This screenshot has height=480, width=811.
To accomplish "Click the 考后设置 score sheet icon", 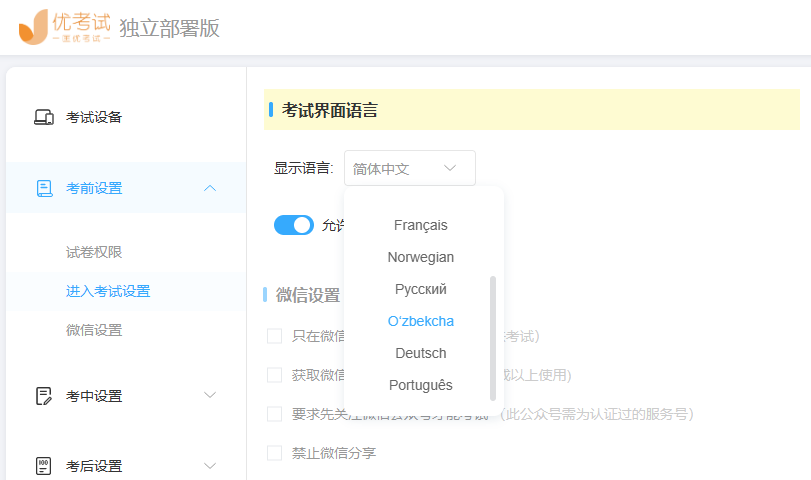I will 43,466.
